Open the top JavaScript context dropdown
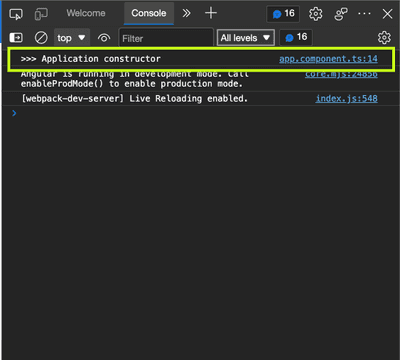Screen dimensions: 400x360 (71, 38)
